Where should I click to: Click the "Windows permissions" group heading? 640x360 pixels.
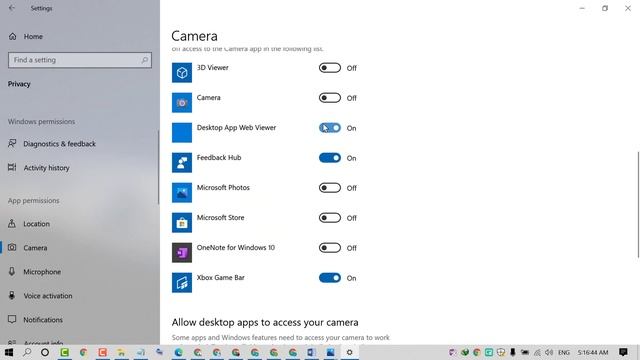(x=41, y=122)
